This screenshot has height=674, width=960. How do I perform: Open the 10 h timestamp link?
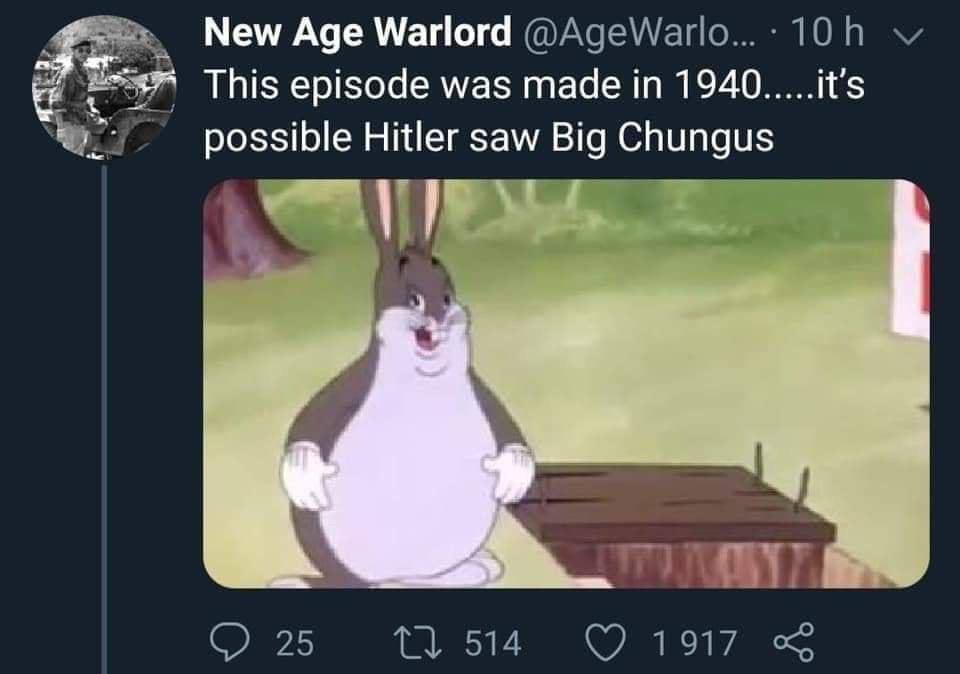point(828,32)
